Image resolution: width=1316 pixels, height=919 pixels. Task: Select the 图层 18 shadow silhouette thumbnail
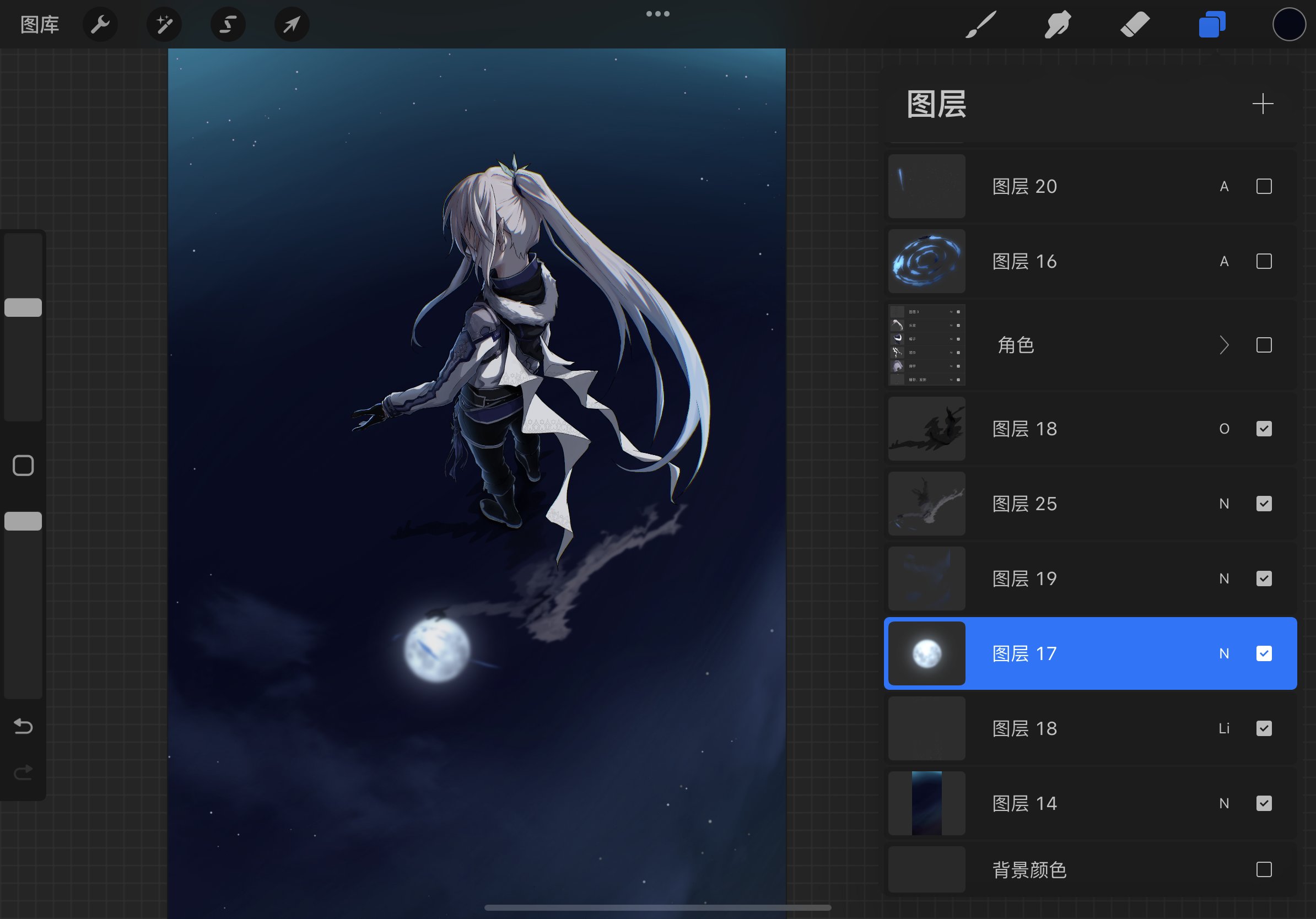point(926,429)
